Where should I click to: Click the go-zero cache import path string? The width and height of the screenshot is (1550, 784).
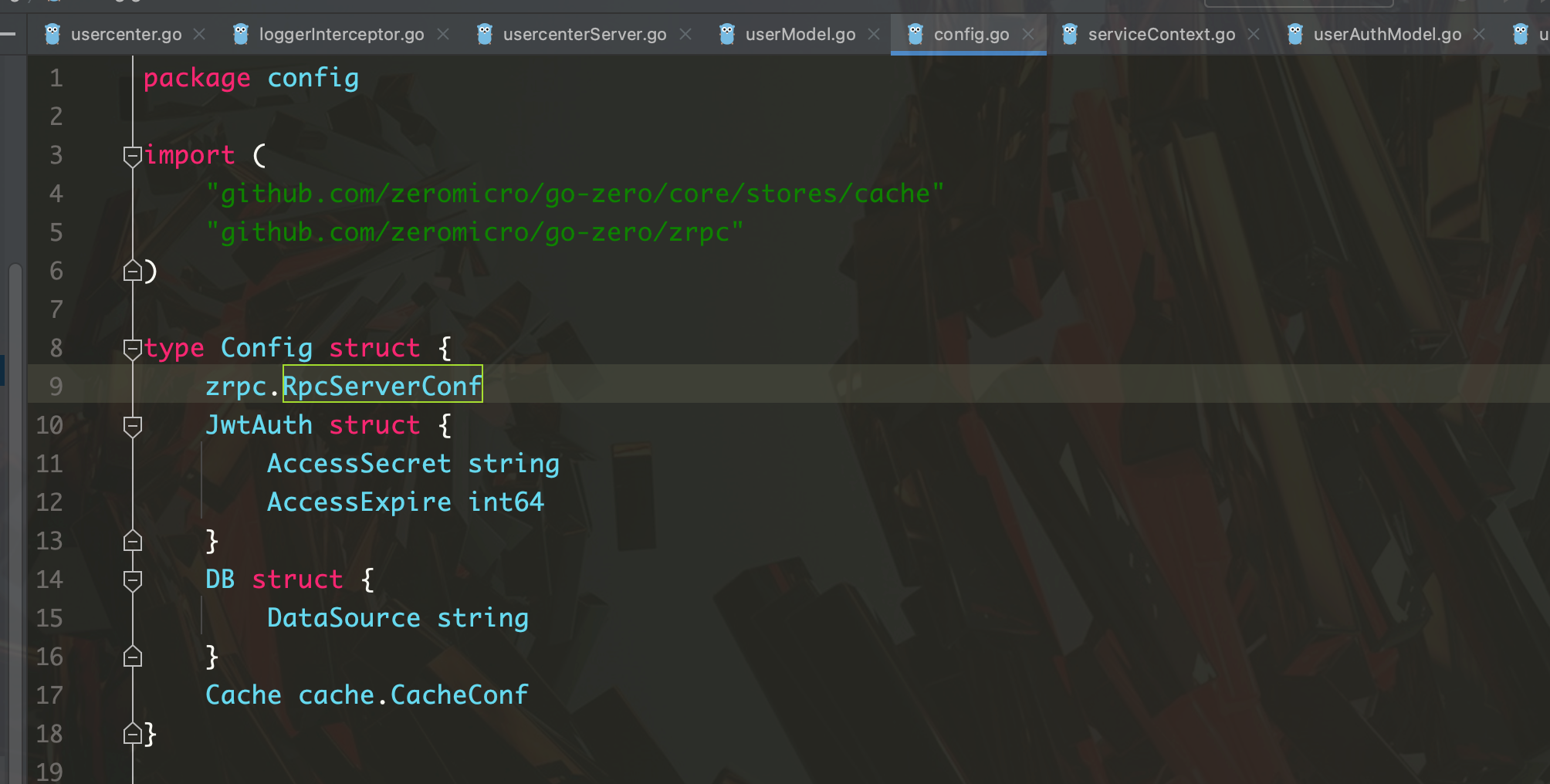pyautogui.click(x=575, y=194)
